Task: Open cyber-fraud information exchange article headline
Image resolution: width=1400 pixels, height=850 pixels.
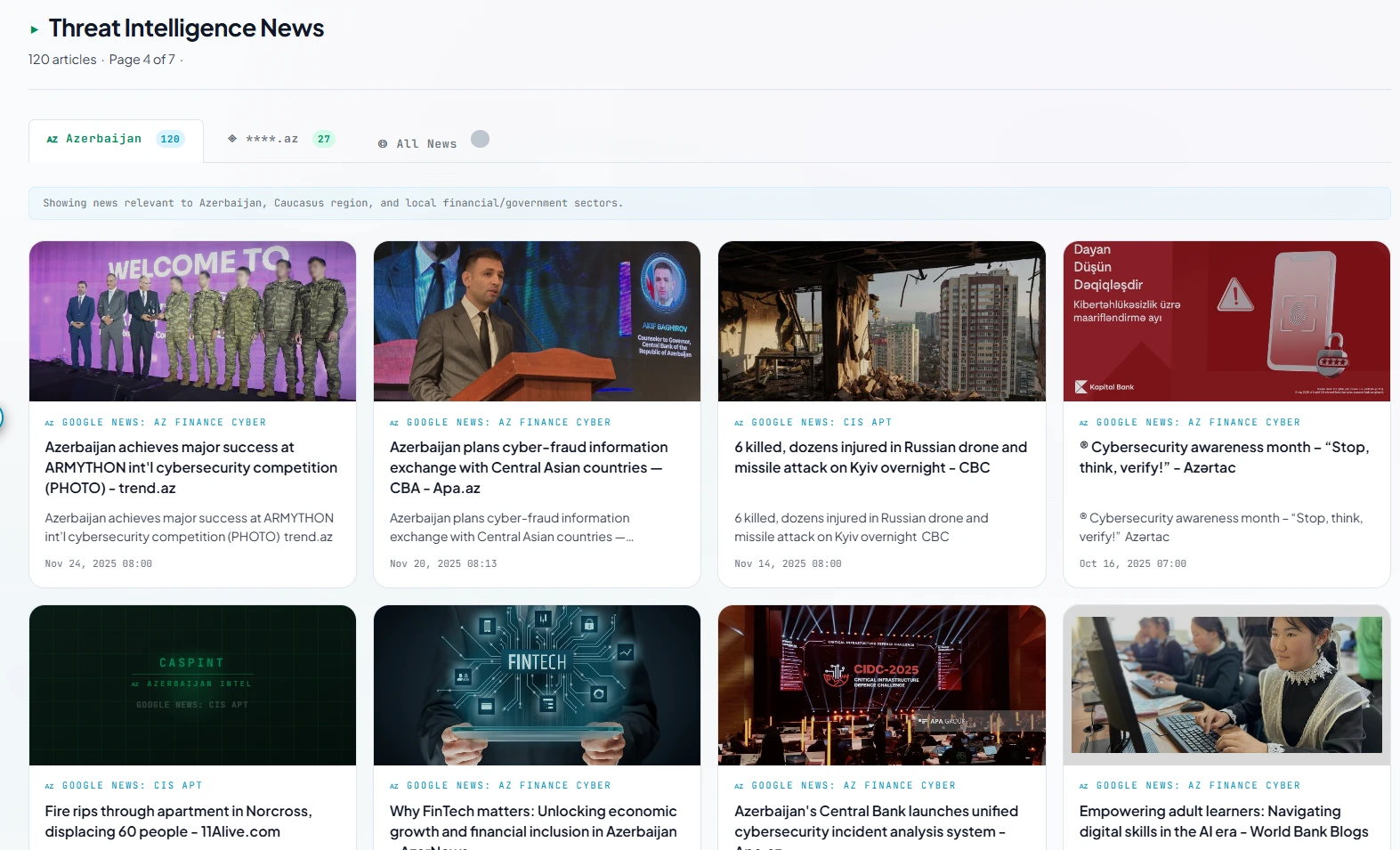Action: coord(529,467)
